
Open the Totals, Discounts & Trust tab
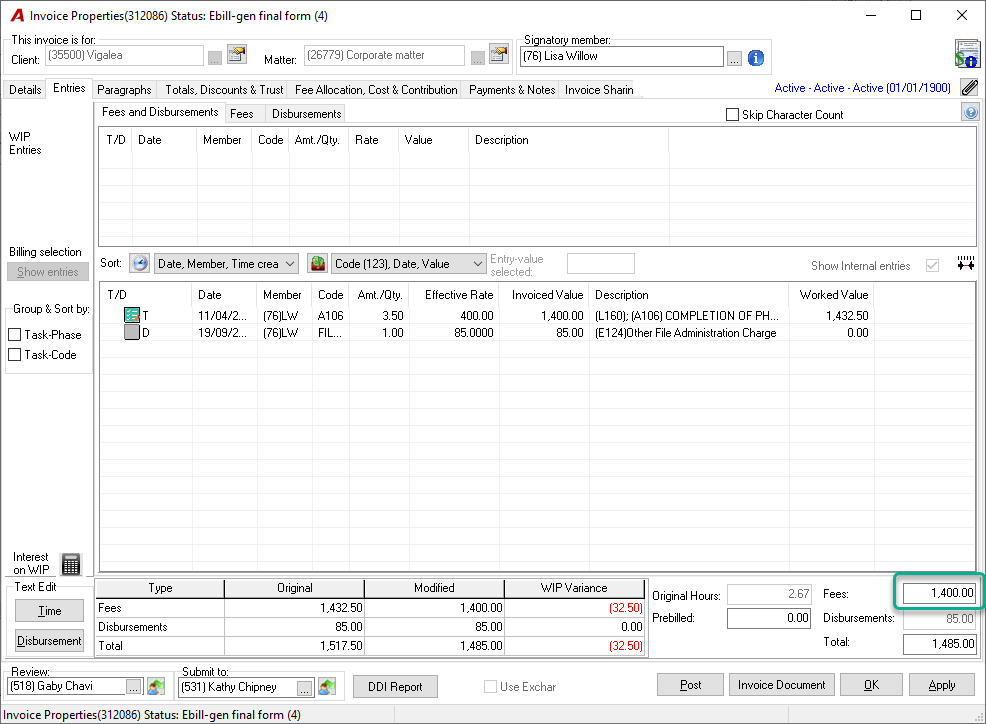pyautogui.click(x=224, y=90)
